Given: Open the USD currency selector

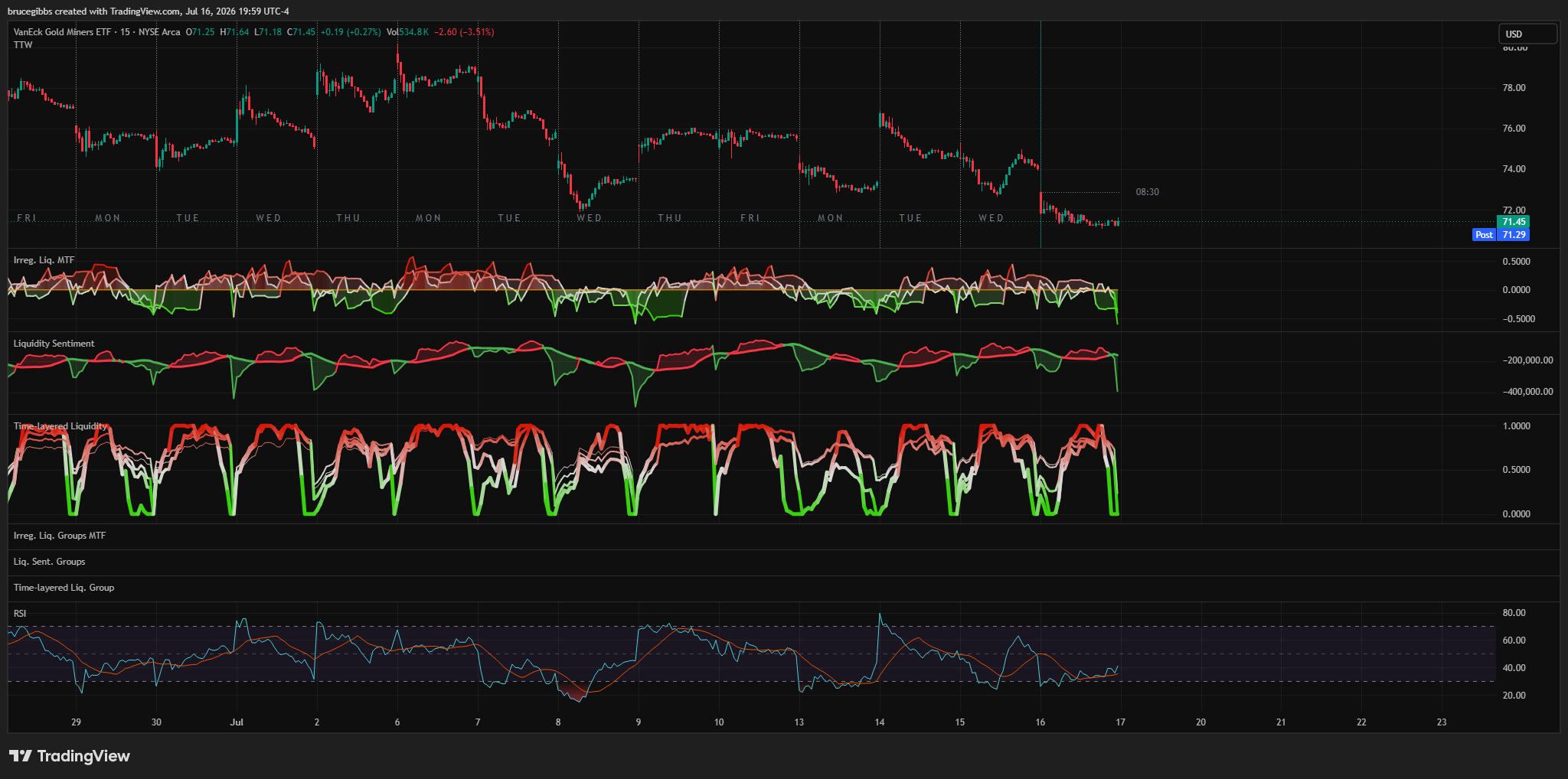Looking at the screenshot, I should (1527, 34).
